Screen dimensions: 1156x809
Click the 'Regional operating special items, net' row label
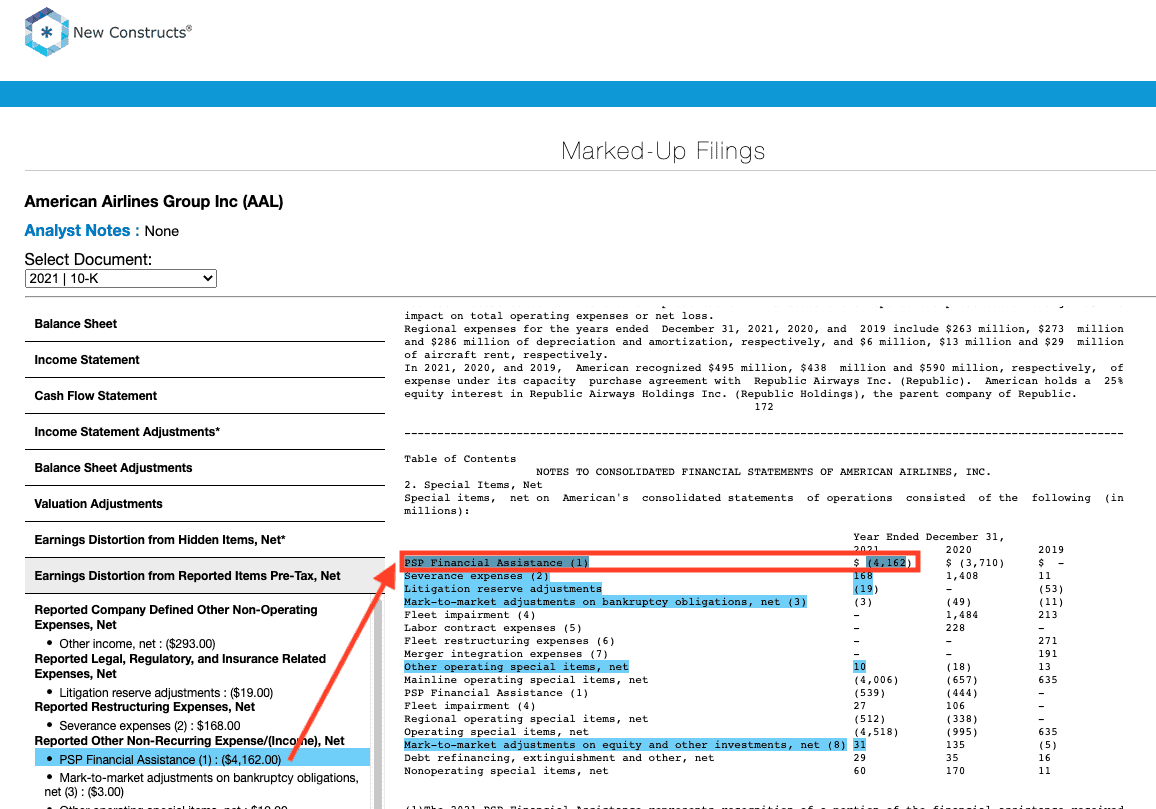coord(526,719)
